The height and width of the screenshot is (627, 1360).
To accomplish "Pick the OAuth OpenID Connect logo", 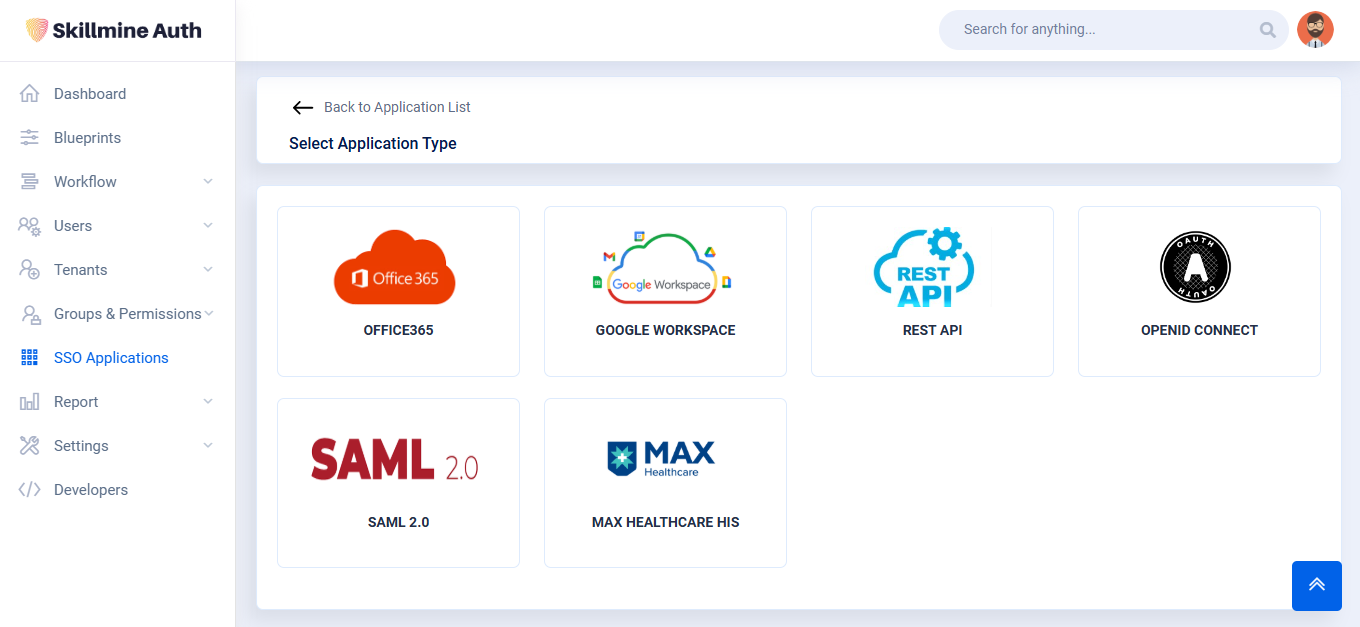I will click(x=1195, y=267).
